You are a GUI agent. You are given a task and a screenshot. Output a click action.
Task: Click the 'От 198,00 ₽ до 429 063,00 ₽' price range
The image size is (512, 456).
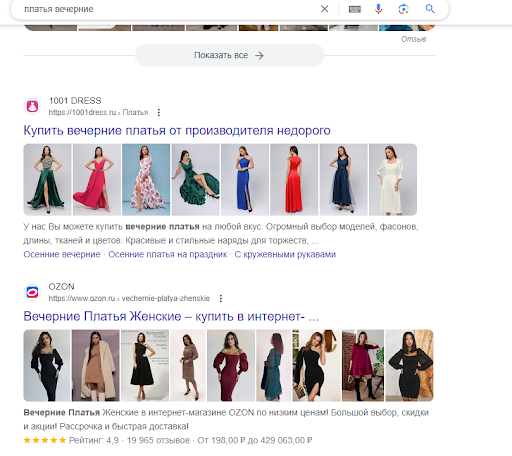tap(255, 440)
